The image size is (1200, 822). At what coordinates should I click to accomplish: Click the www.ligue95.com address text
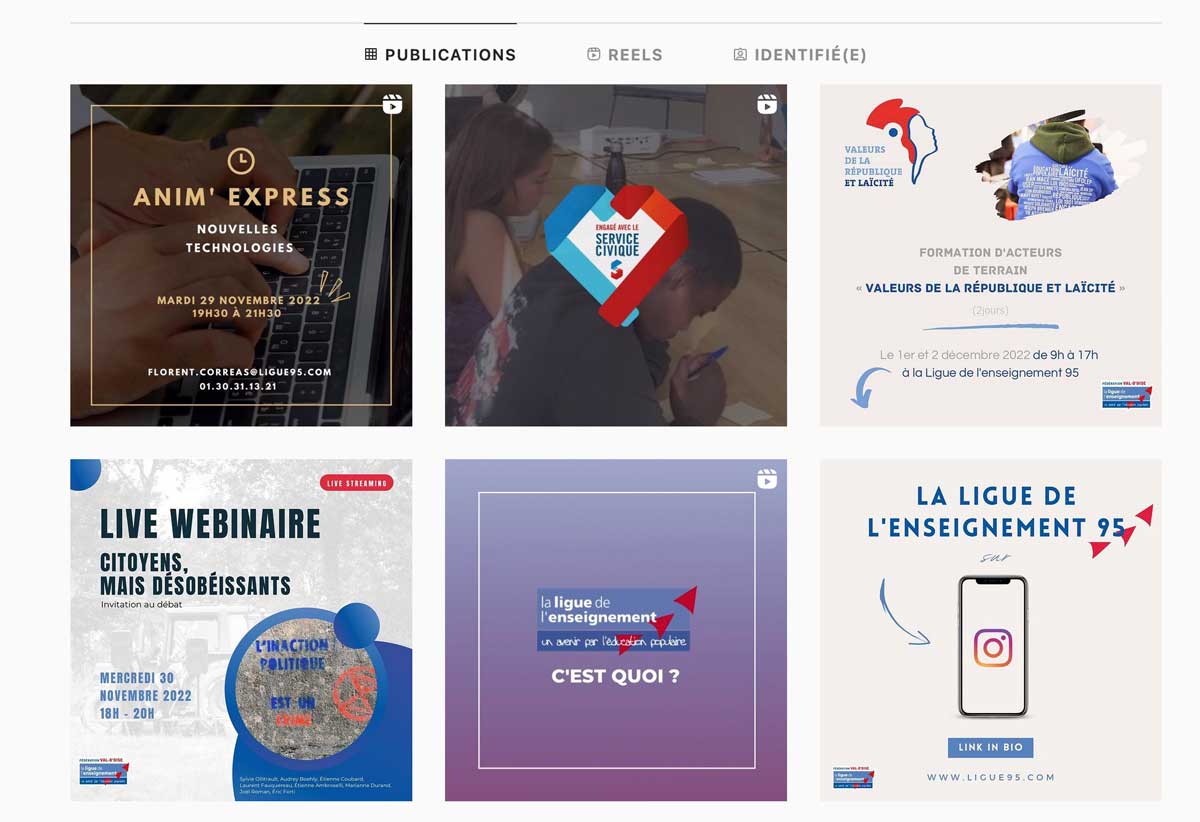[x=990, y=777]
